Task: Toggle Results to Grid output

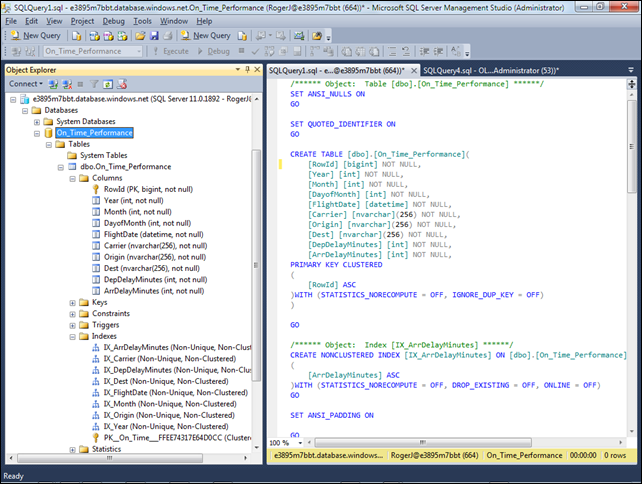Action: pyautogui.click(x=360, y=51)
